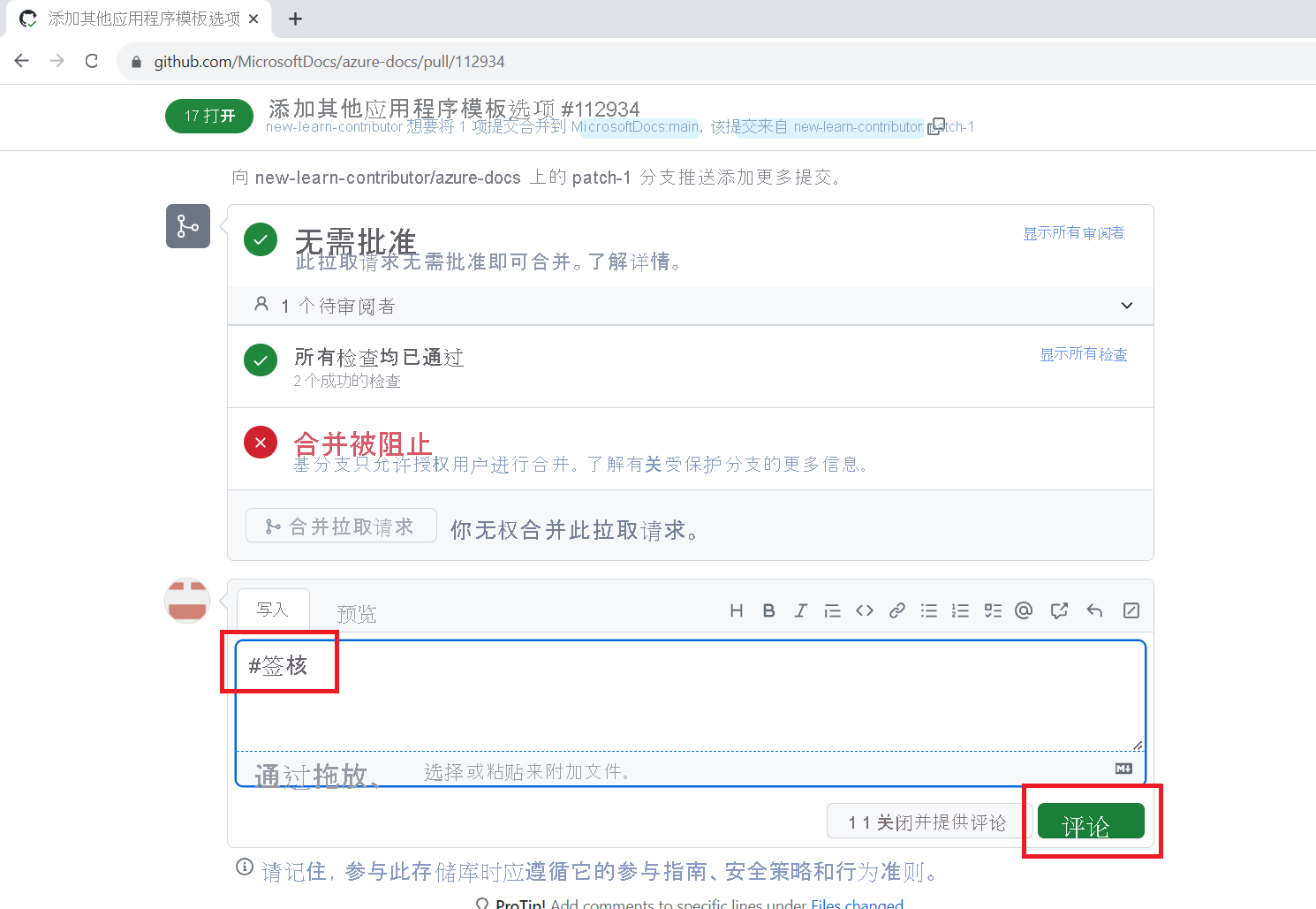Open the 安全策略 link
The height and width of the screenshot is (909, 1316).
(x=770, y=872)
